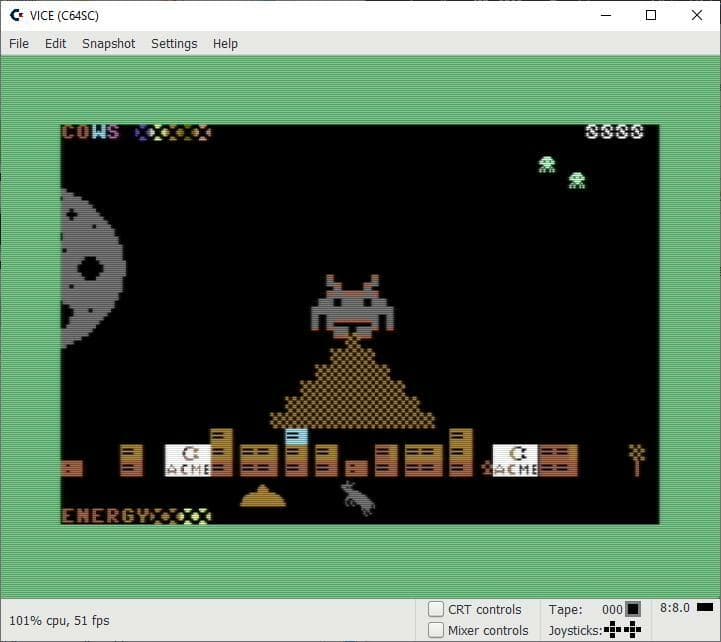Click the first joystick direction indicator
The height and width of the screenshot is (642, 721).
(x=612, y=630)
